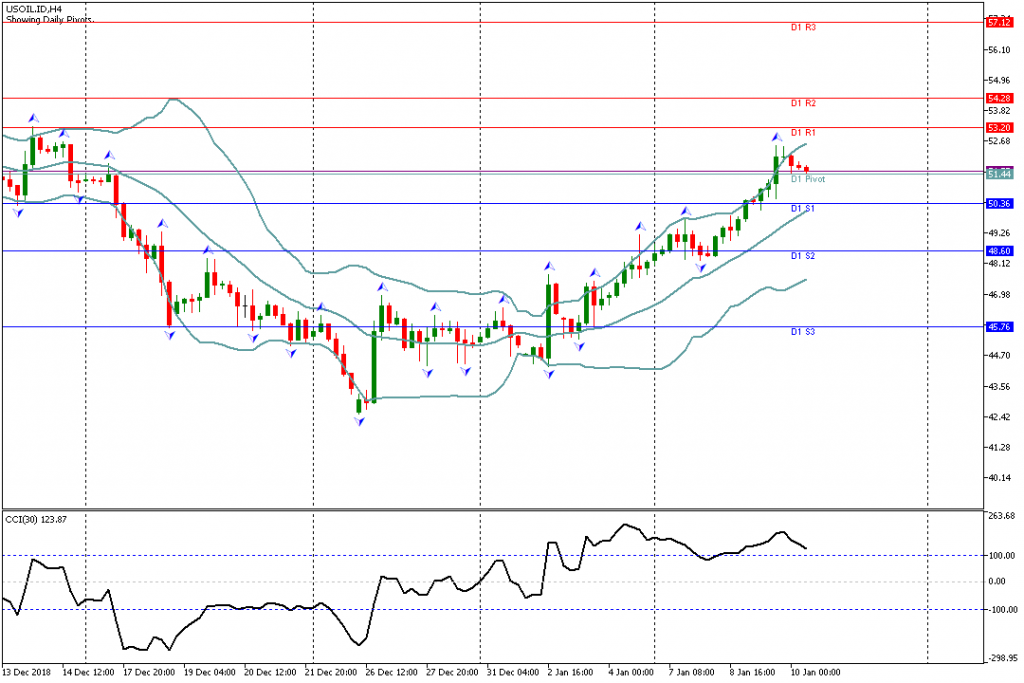
Task: Click the 4 Jan 00:00 time axis label
Action: 633,673
